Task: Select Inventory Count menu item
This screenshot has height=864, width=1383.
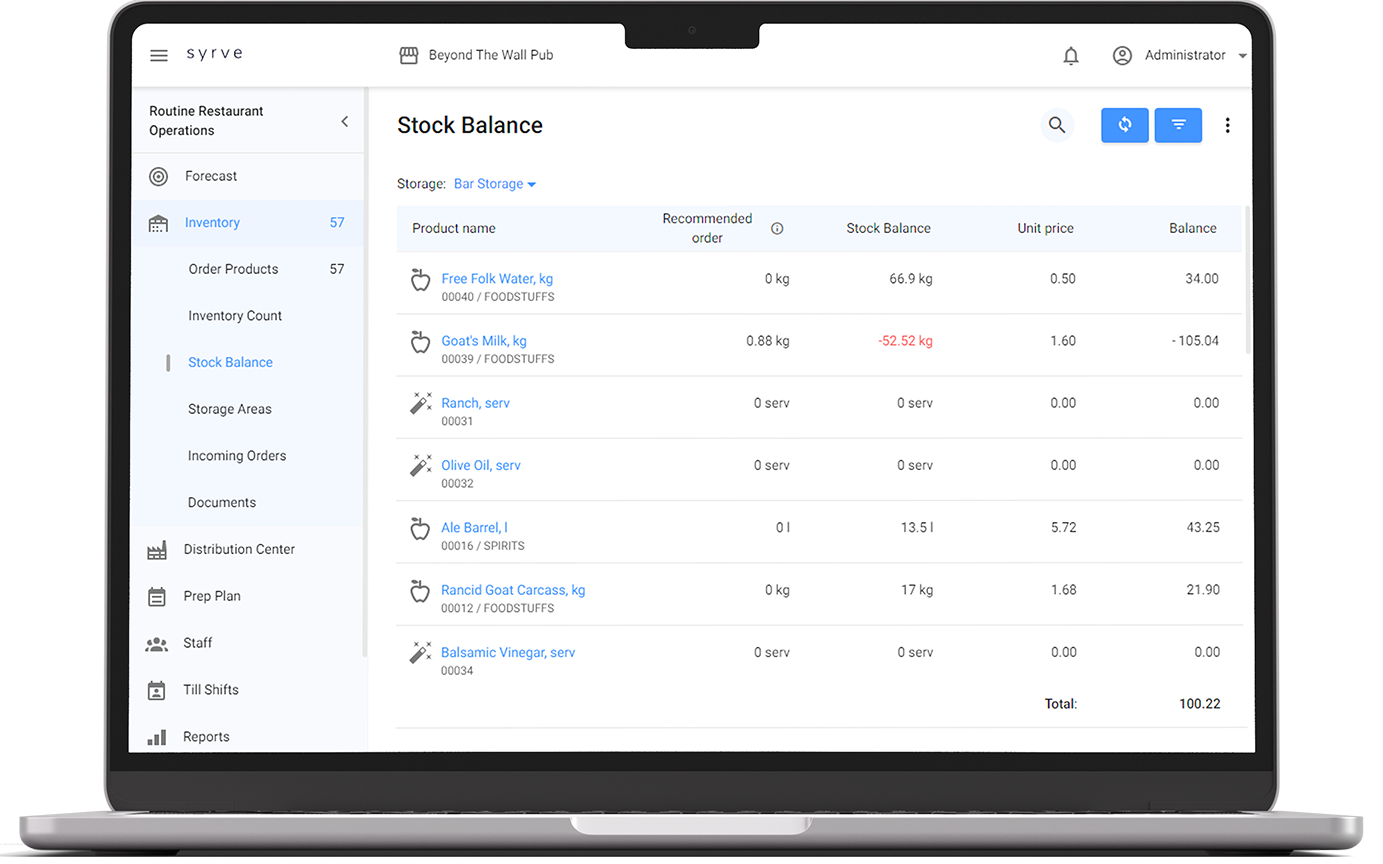Action: [235, 316]
